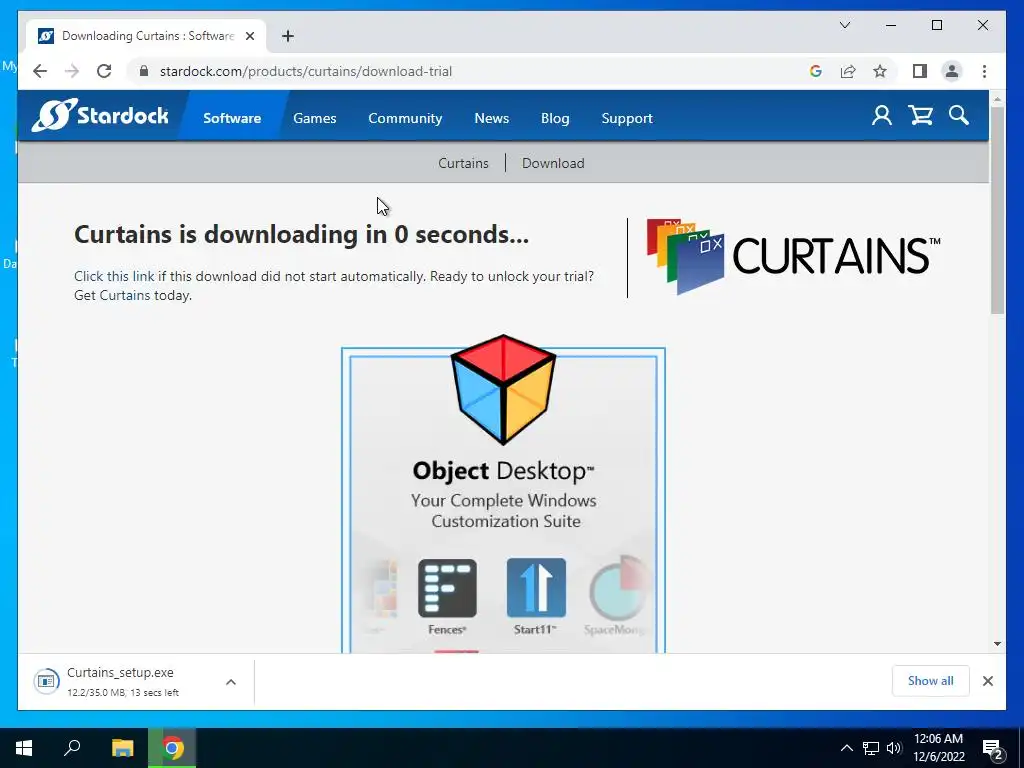Click the page vertical scrollbar thumb

point(997,209)
